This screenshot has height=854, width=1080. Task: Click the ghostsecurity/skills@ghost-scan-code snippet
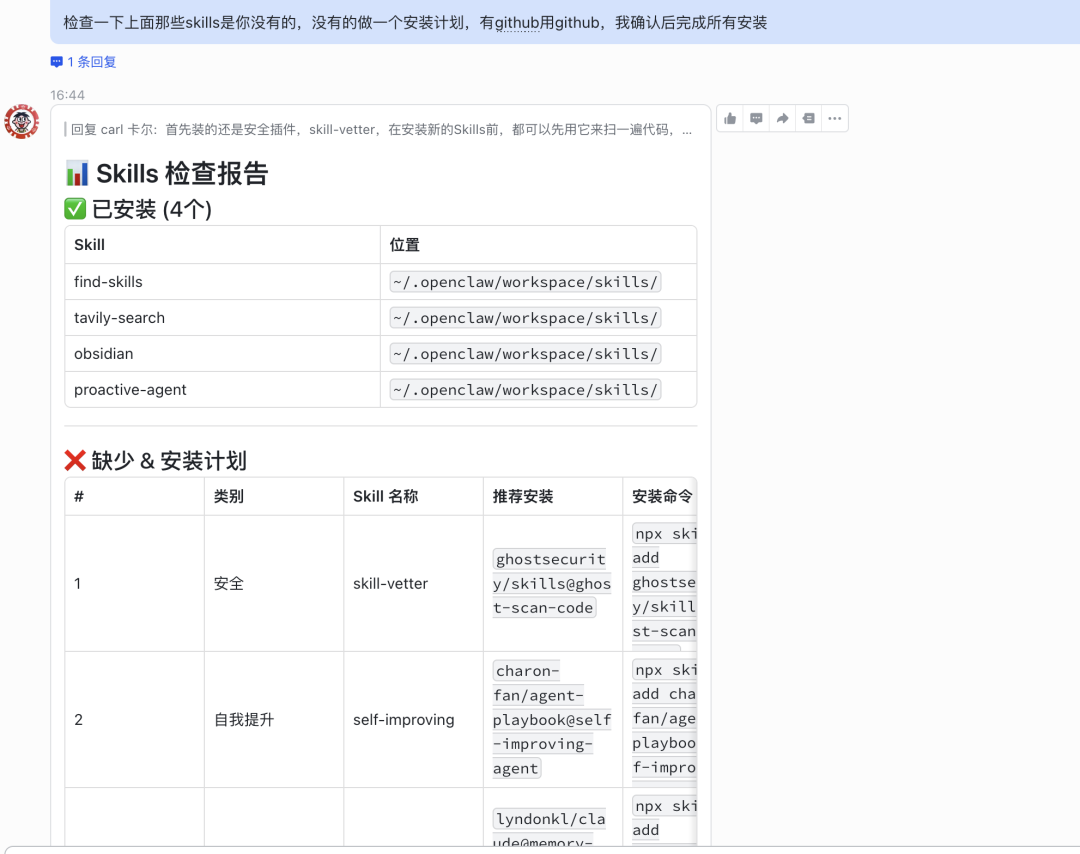coord(551,583)
